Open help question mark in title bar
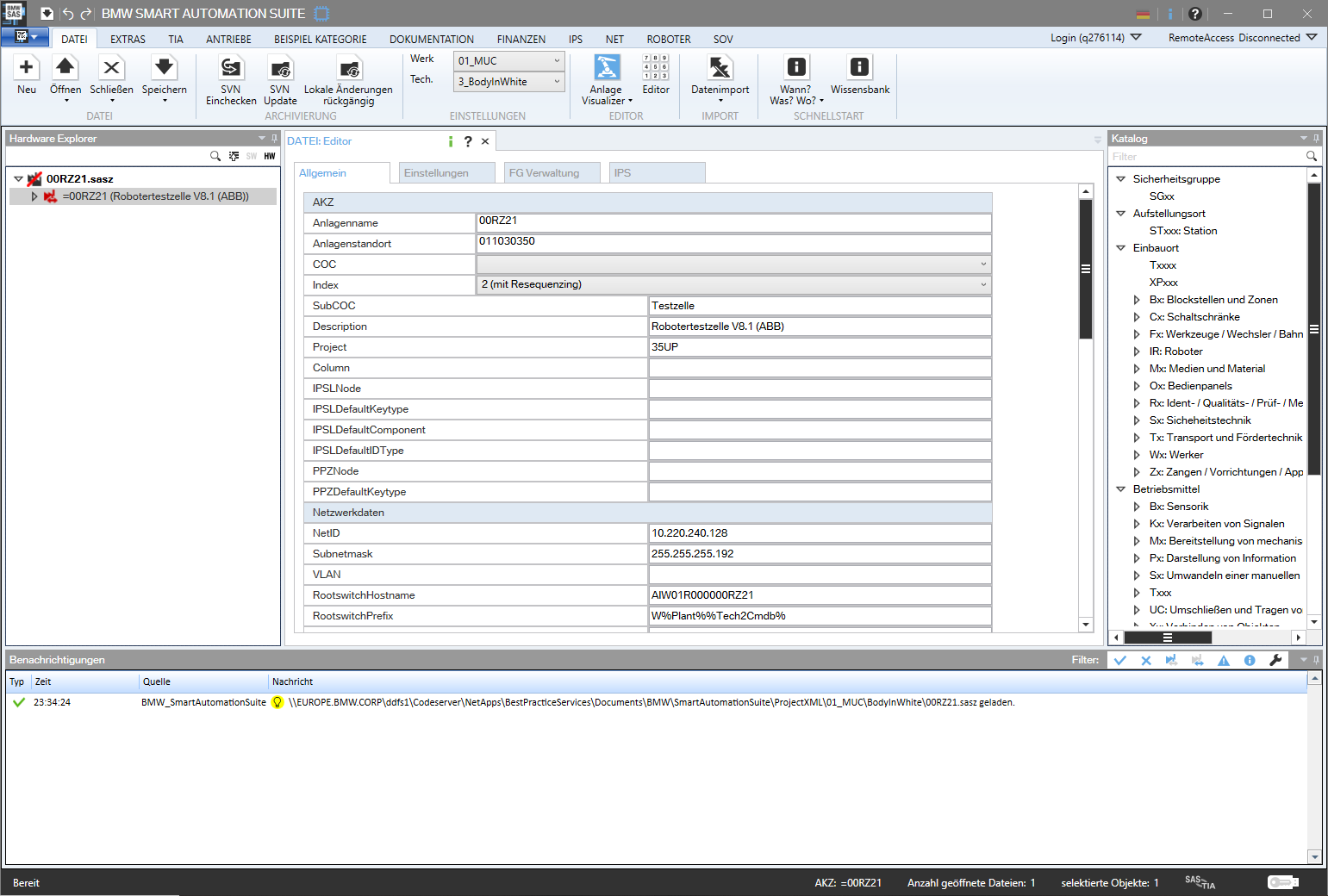 [x=1194, y=14]
